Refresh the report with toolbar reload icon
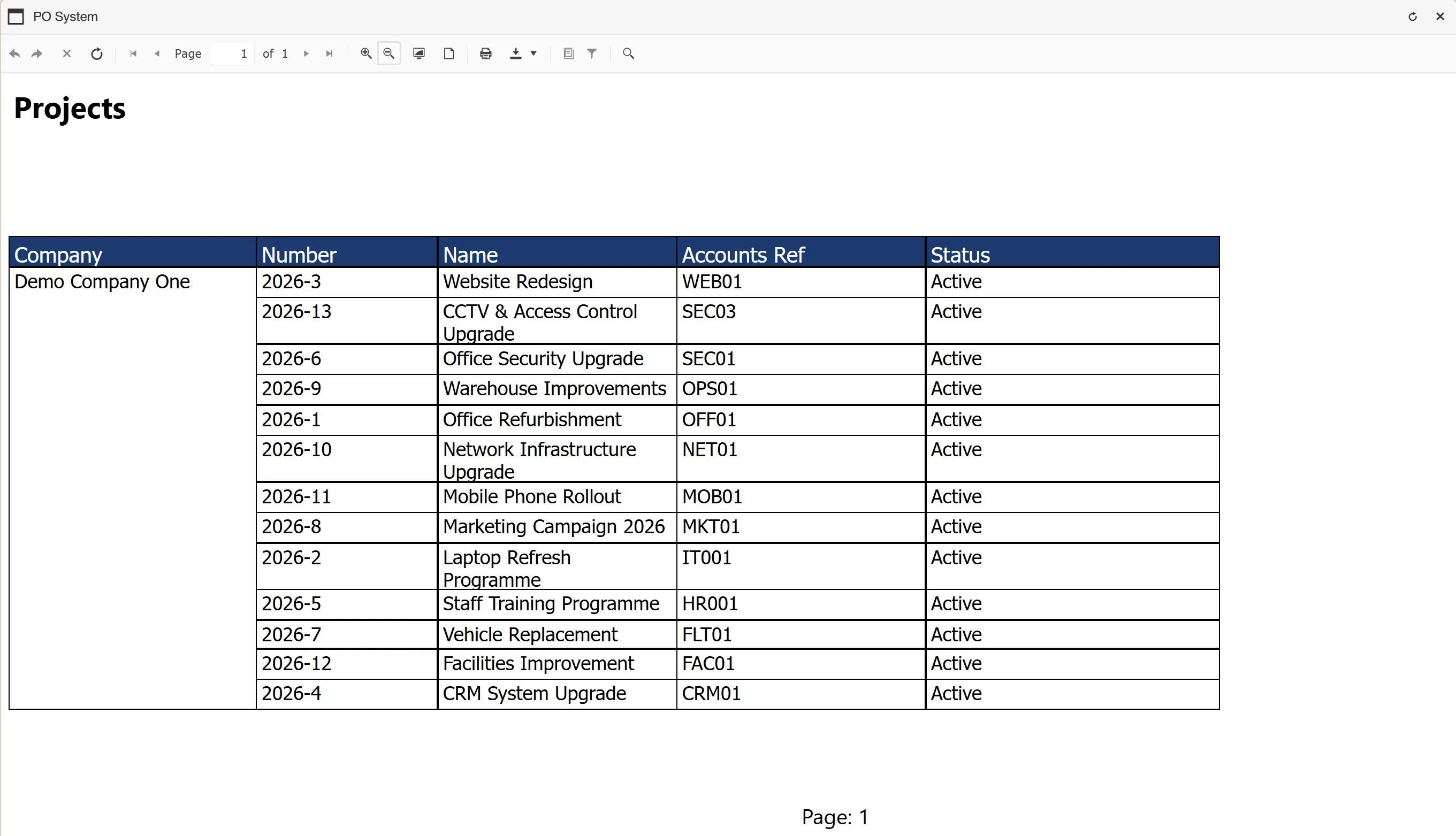The image size is (1456, 836). pos(97,53)
